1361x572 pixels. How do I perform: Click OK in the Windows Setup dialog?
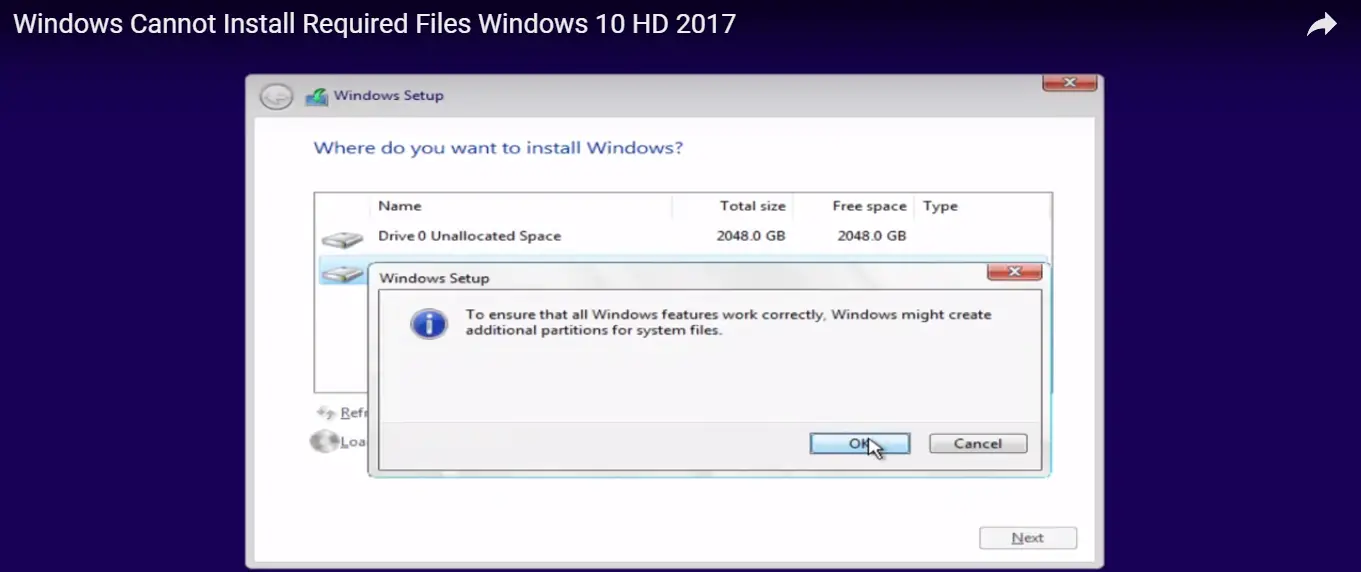click(859, 443)
